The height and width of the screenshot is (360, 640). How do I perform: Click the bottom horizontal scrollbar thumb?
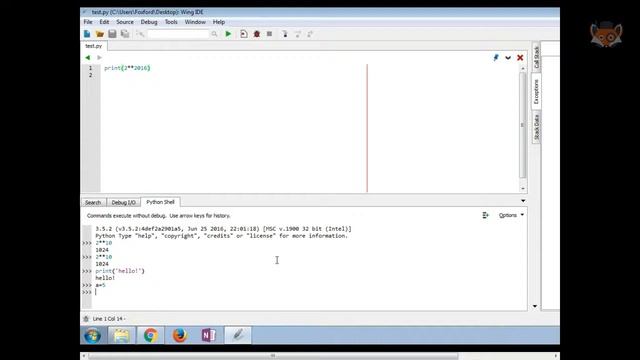tap(273, 356)
